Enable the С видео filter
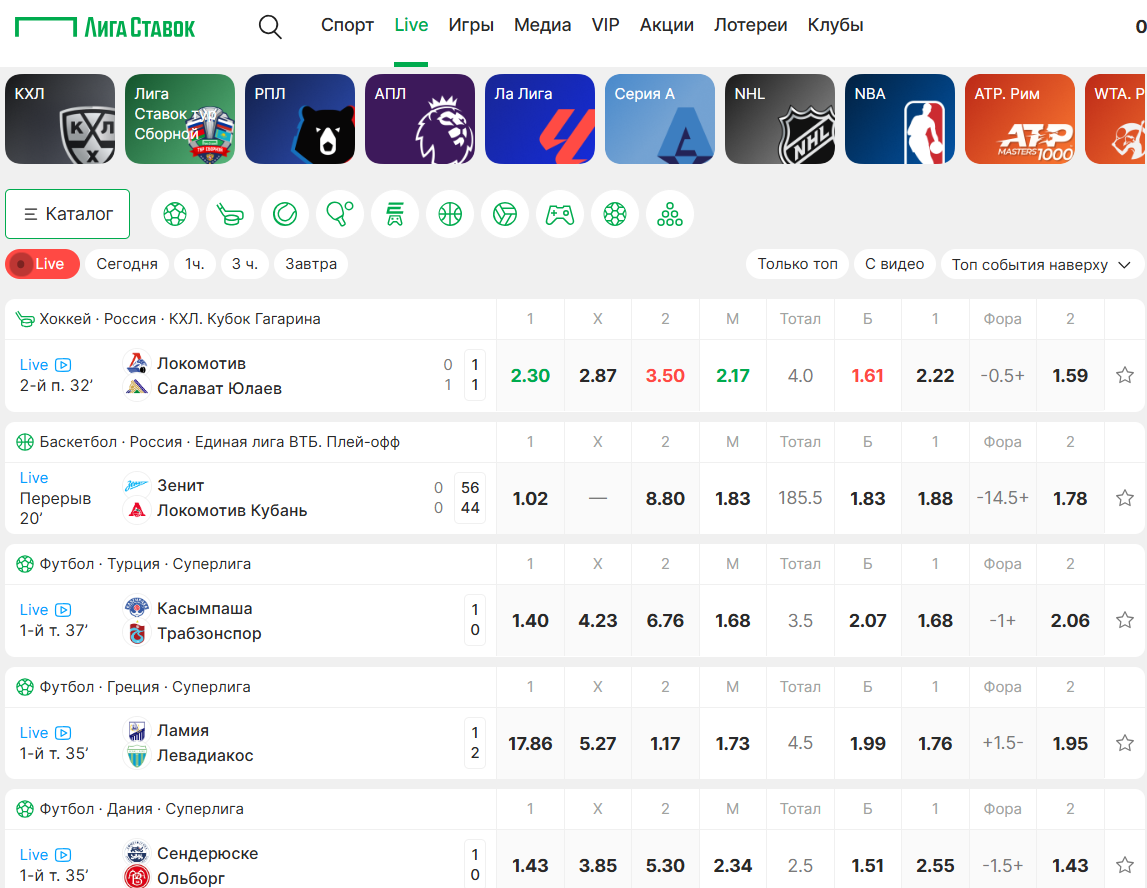 [x=895, y=264]
